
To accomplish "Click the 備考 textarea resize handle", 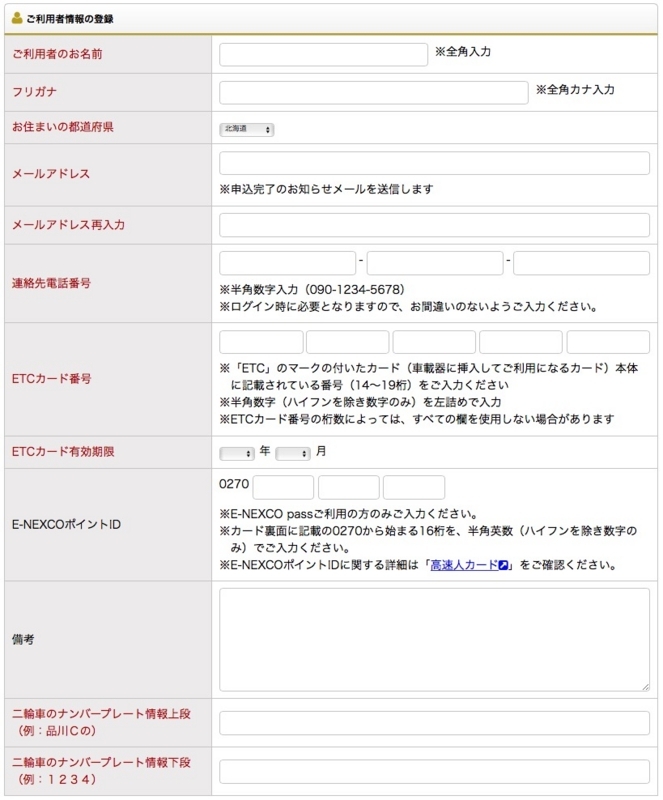I will [646, 687].
